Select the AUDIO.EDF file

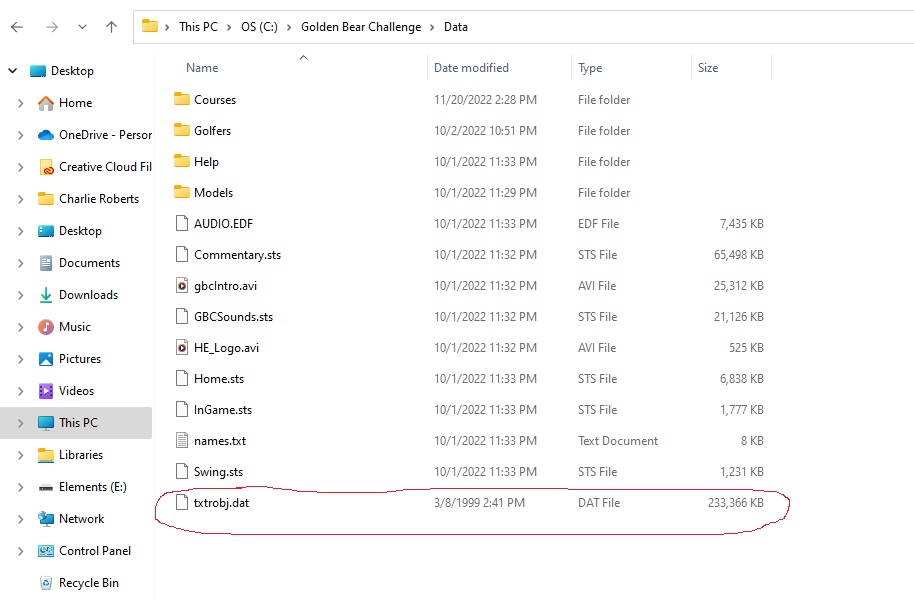(x=223, y=223)
